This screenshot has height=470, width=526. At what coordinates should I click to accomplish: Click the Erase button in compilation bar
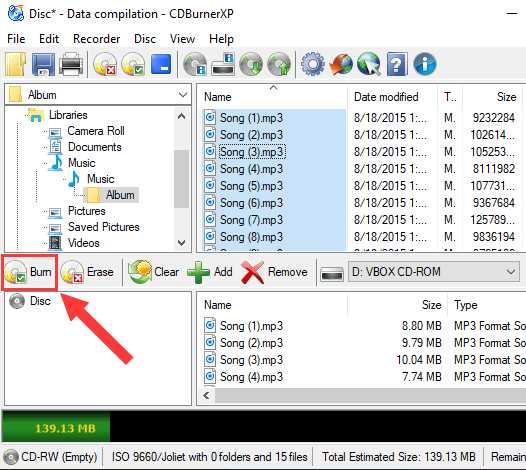87,272
